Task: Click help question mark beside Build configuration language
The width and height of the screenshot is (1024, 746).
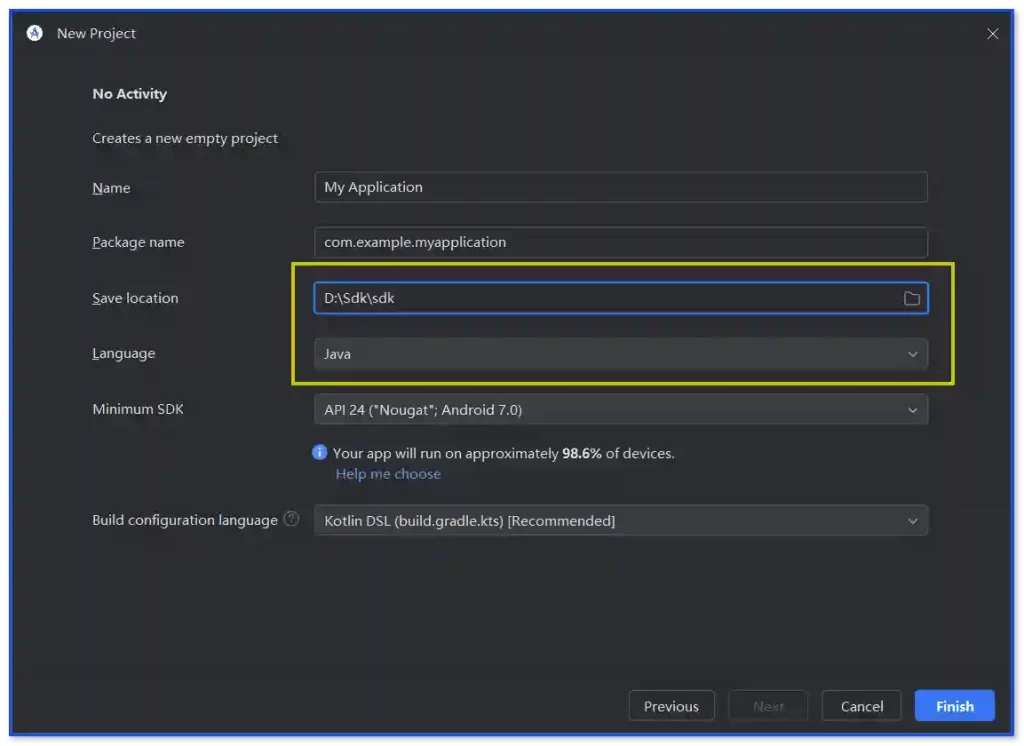Action: 291,519
